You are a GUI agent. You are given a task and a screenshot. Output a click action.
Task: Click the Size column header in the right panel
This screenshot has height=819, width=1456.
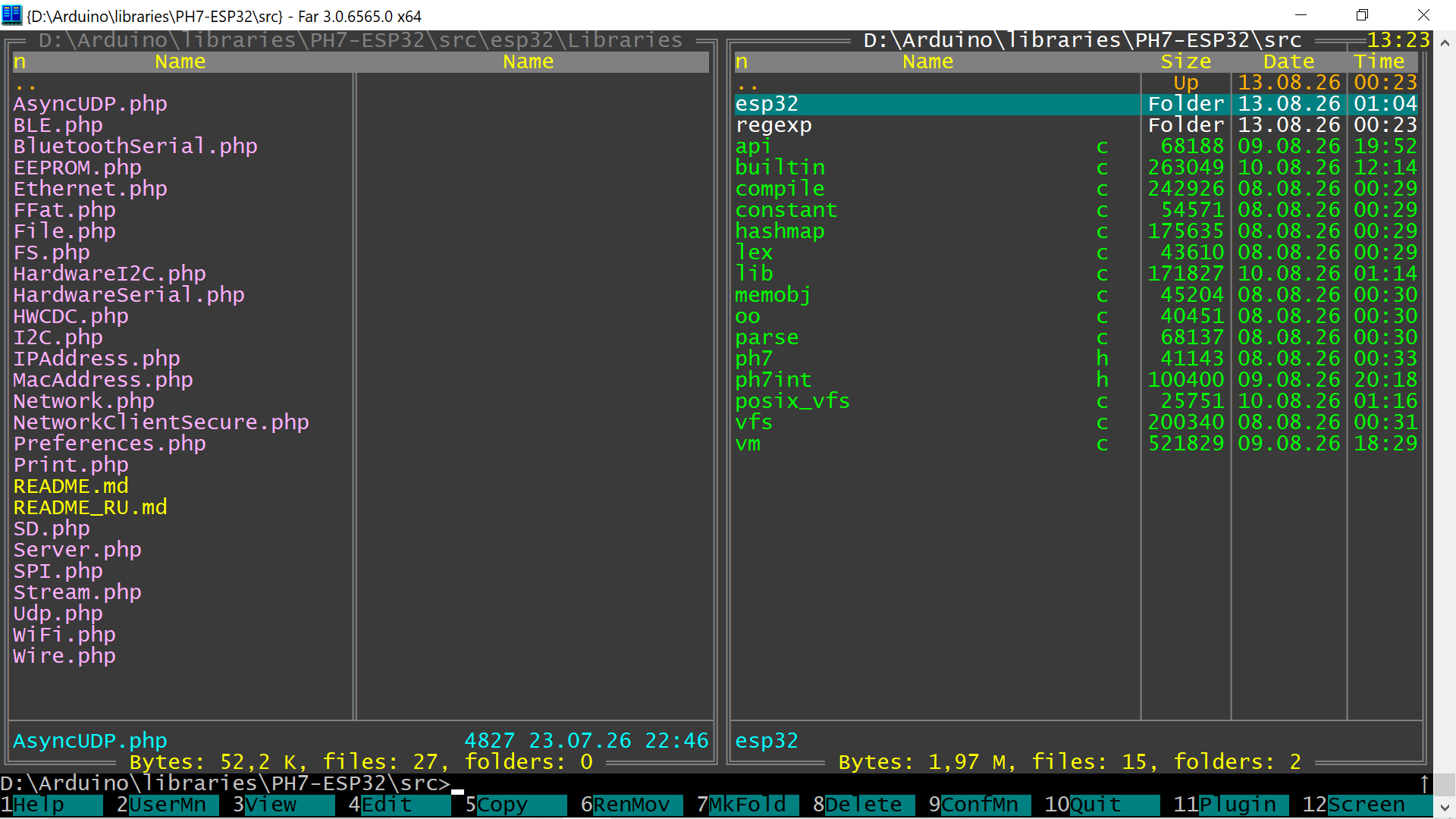tap(1186, 62)
